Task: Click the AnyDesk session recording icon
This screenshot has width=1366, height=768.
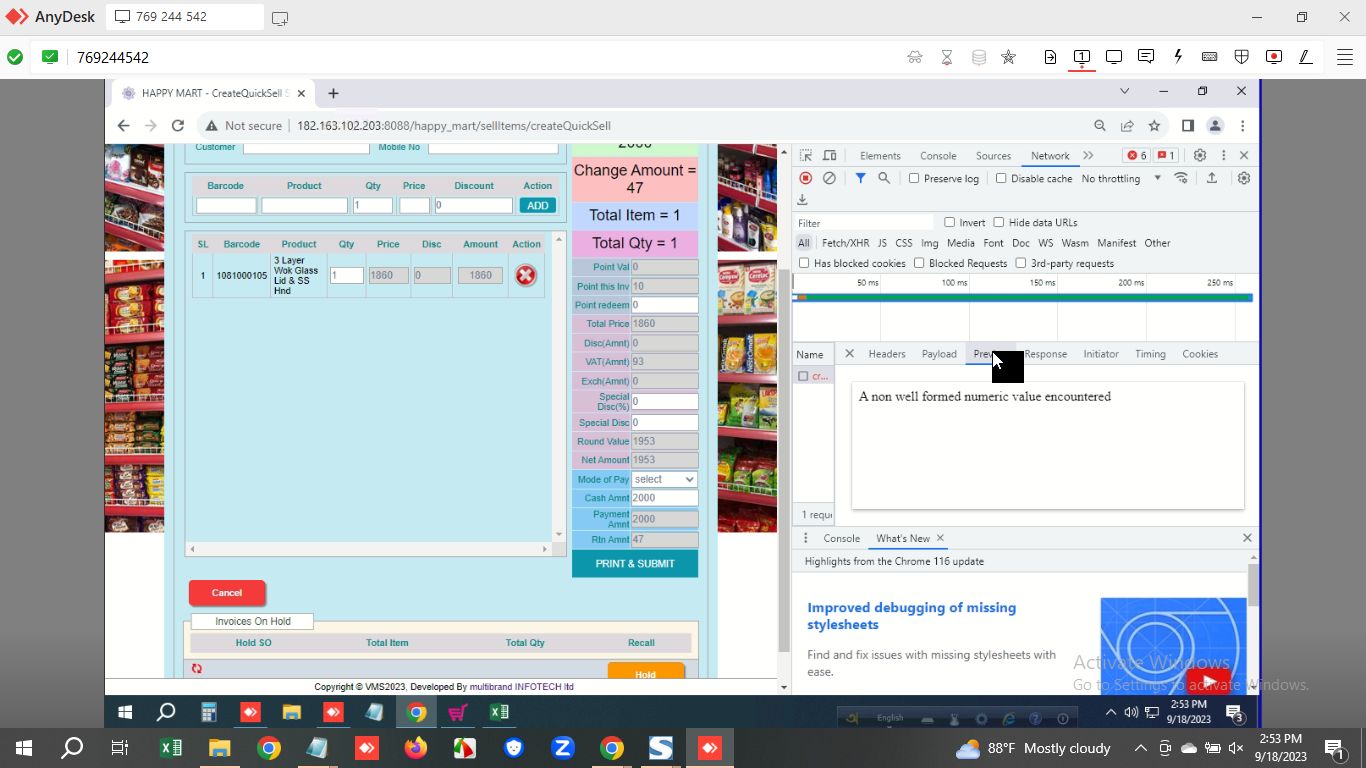Action: tap(1273, 57)
